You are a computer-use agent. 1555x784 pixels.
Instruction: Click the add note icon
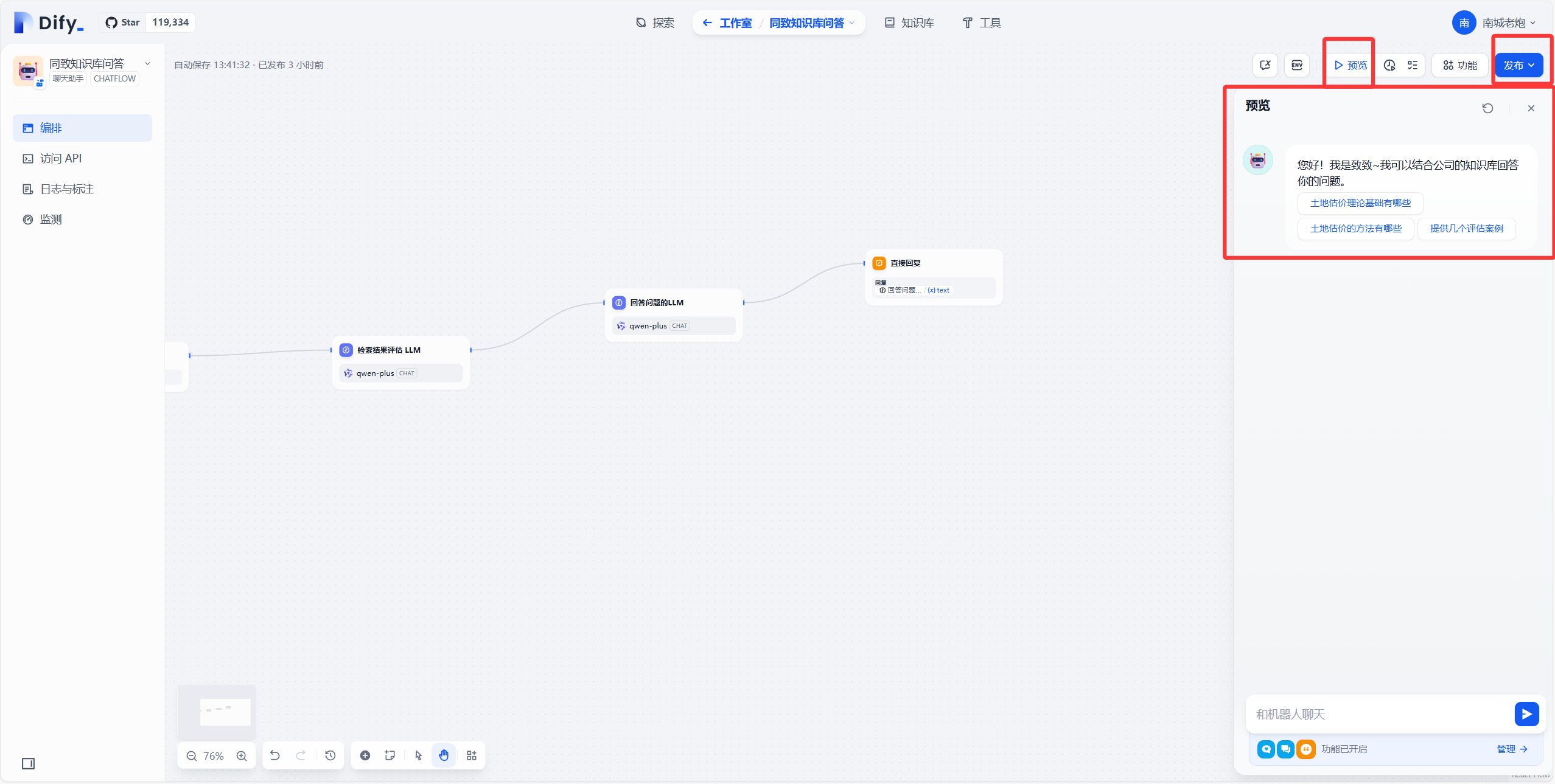tap(390, 755)
